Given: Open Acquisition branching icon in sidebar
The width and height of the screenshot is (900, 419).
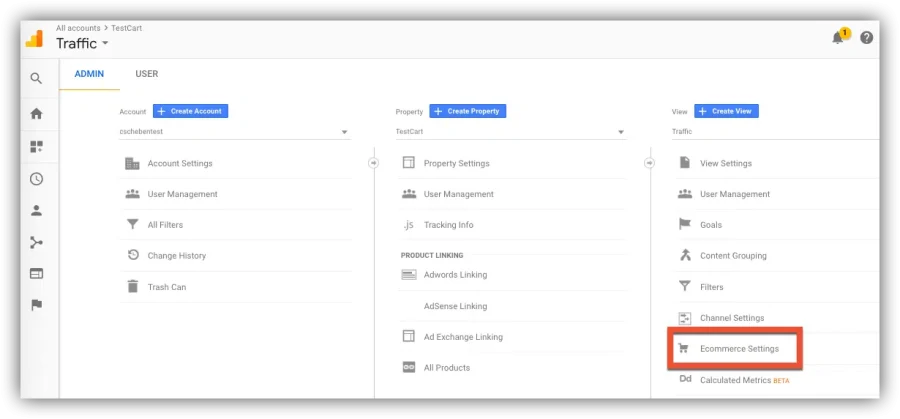Looking at the screenshot, I should point(36,243).
